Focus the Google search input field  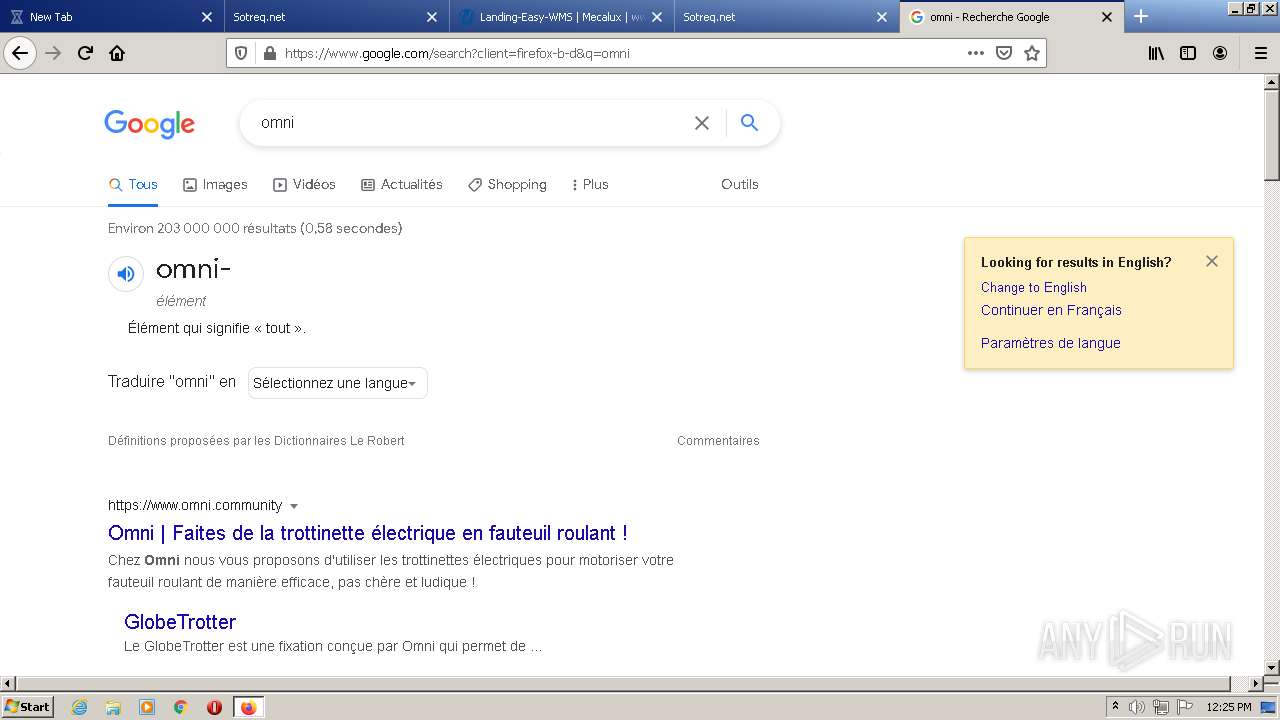click(x=470, y=123)
